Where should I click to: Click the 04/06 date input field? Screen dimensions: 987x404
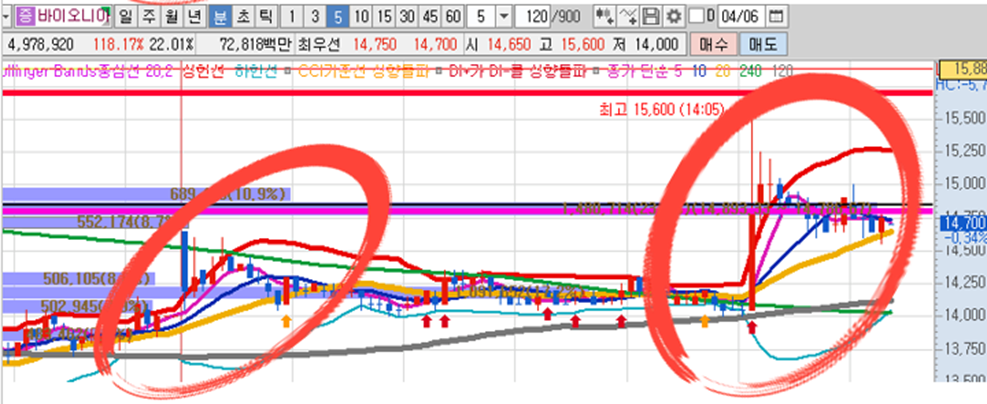(x=741, y=16)
